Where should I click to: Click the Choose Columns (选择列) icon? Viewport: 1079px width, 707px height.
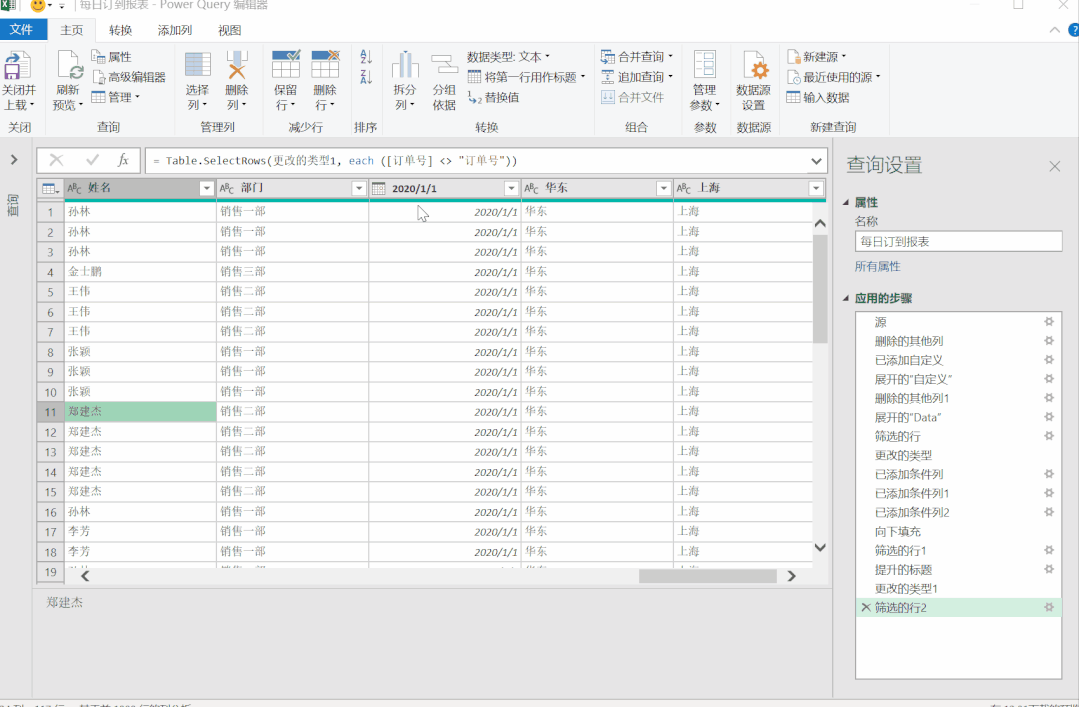197,64
